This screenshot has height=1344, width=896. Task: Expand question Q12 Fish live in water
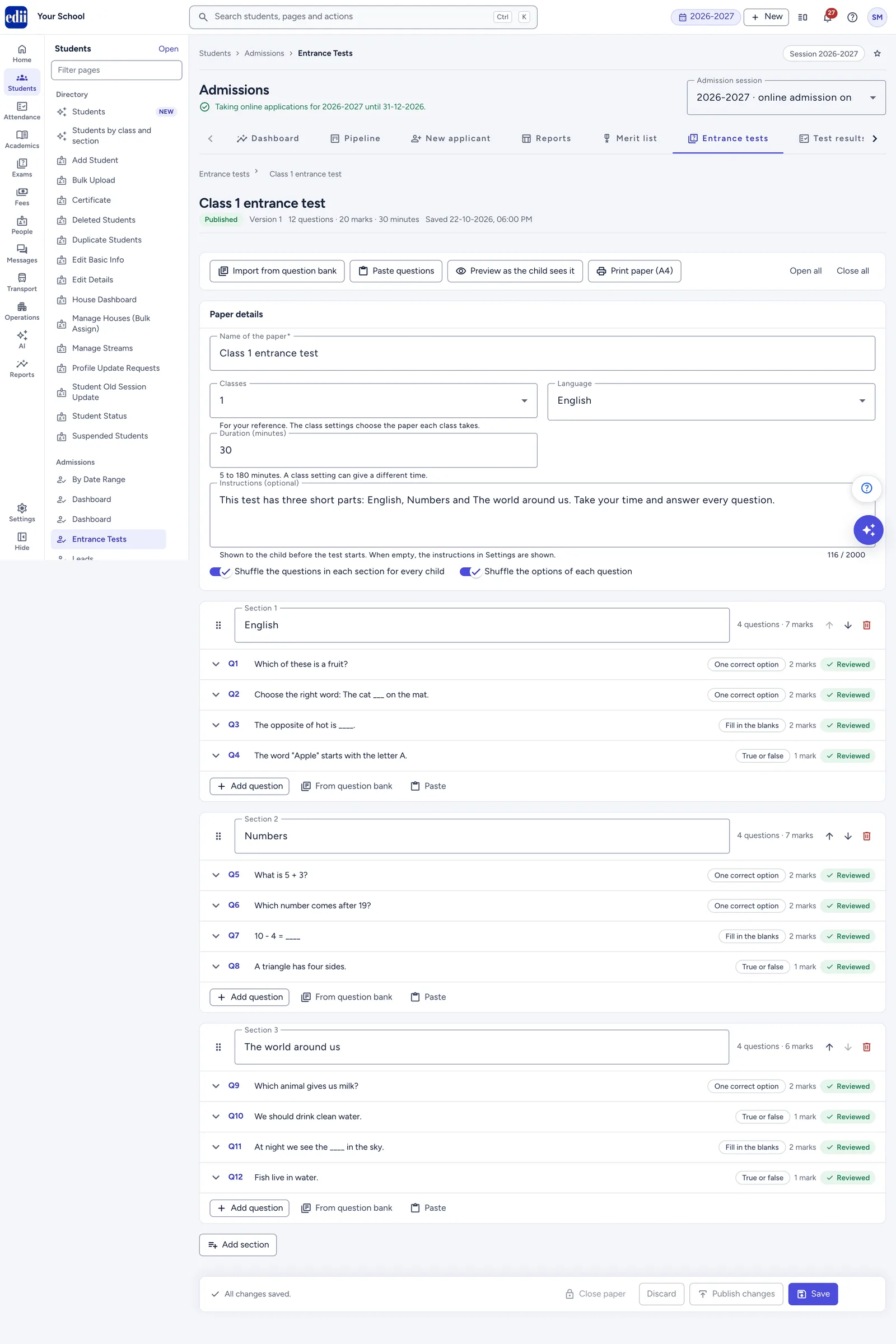(216, 1177)
